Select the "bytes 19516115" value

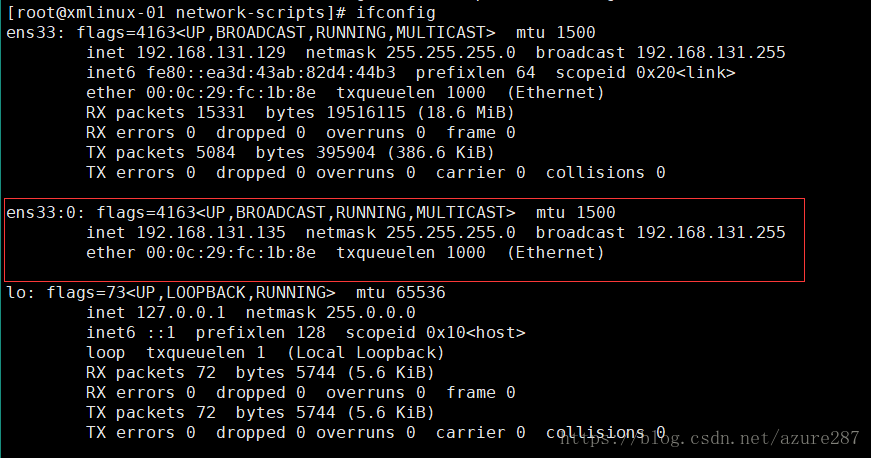336,112
